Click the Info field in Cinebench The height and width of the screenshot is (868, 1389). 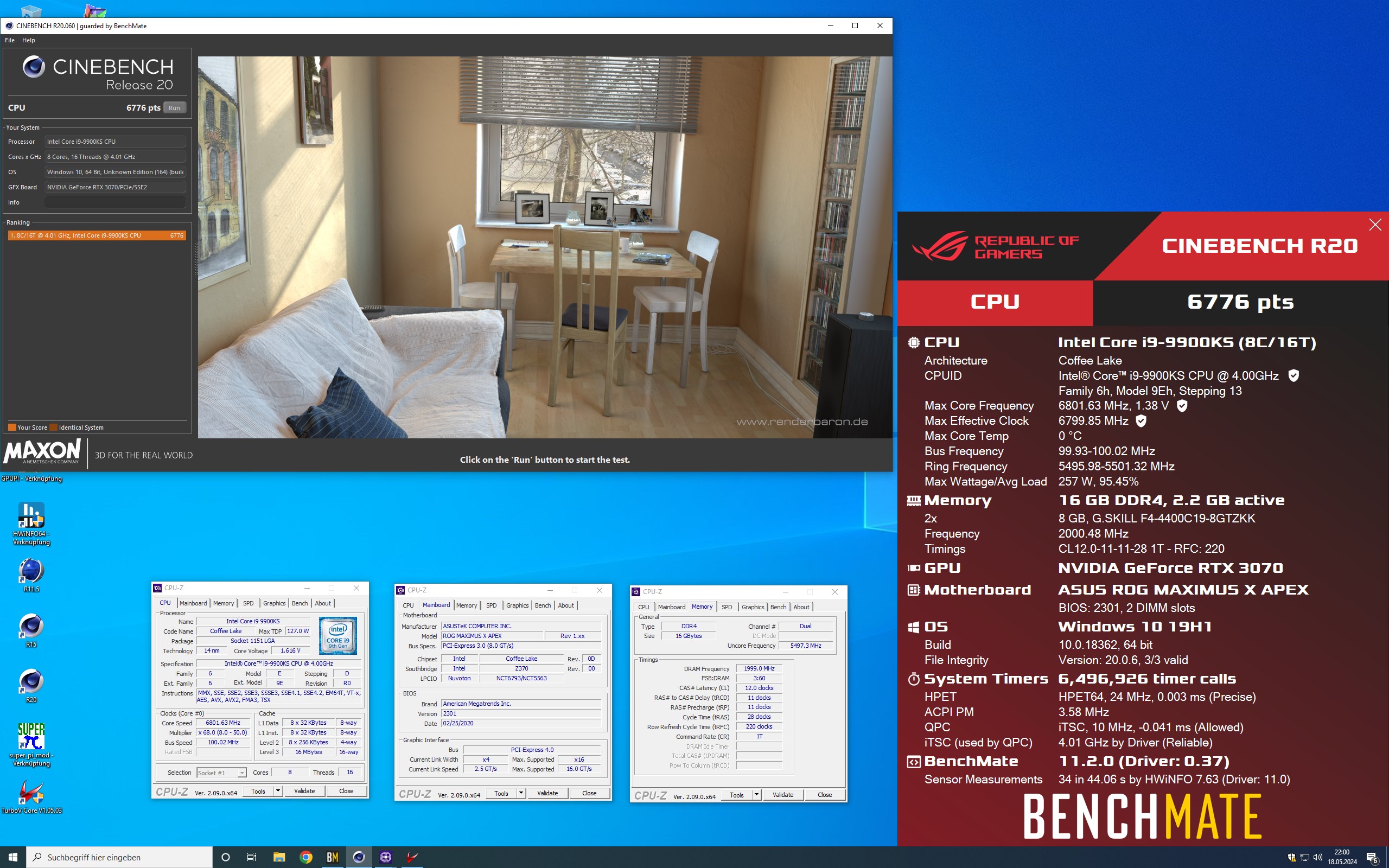click(x=115, y=202)
